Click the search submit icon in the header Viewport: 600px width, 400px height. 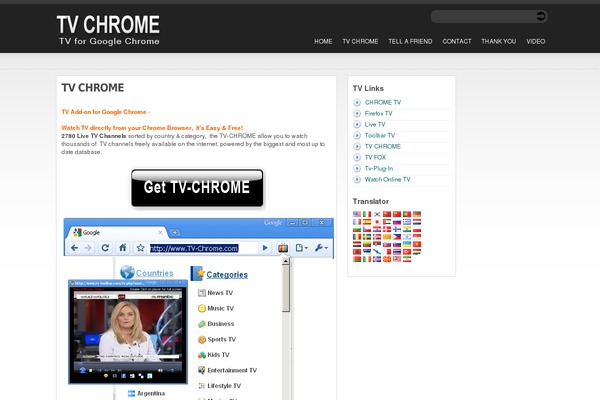point(541,16)
